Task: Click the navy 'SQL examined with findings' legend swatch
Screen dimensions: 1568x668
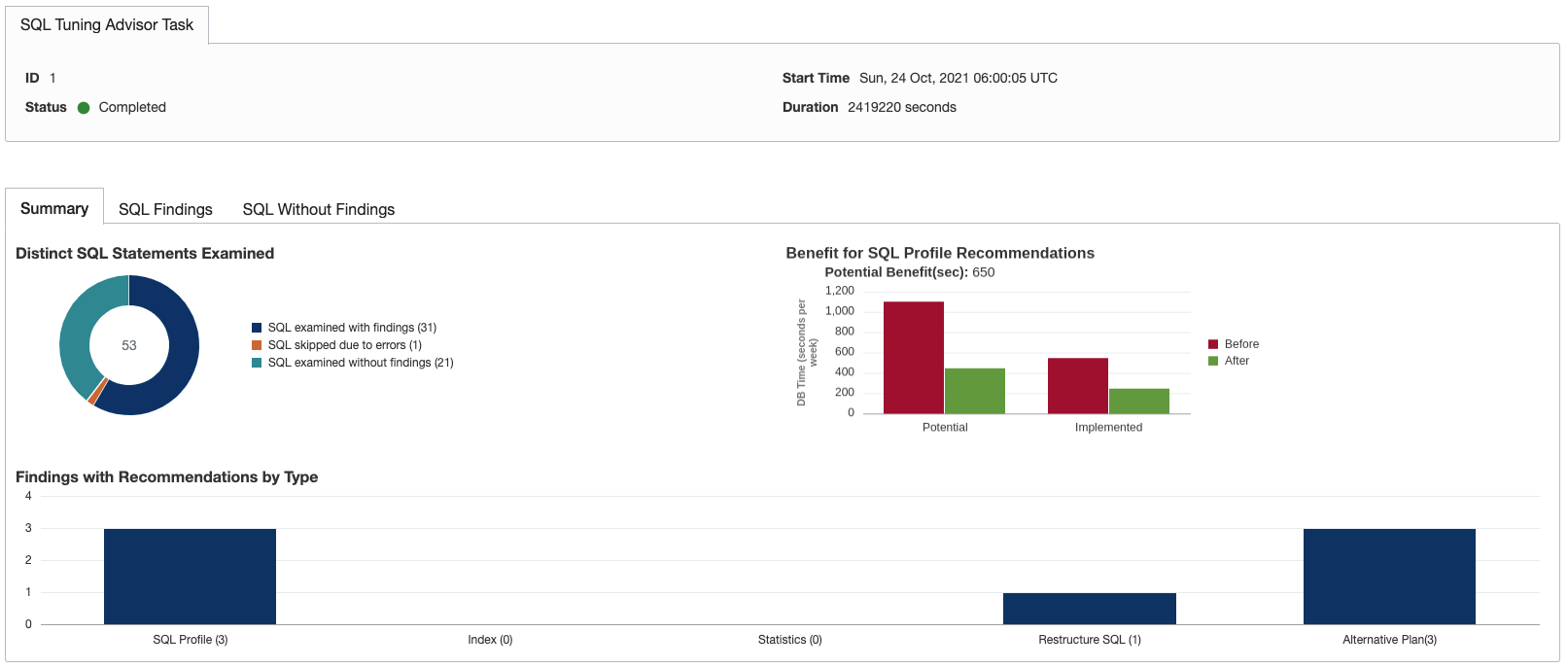Action: click(x=257, y=328)
